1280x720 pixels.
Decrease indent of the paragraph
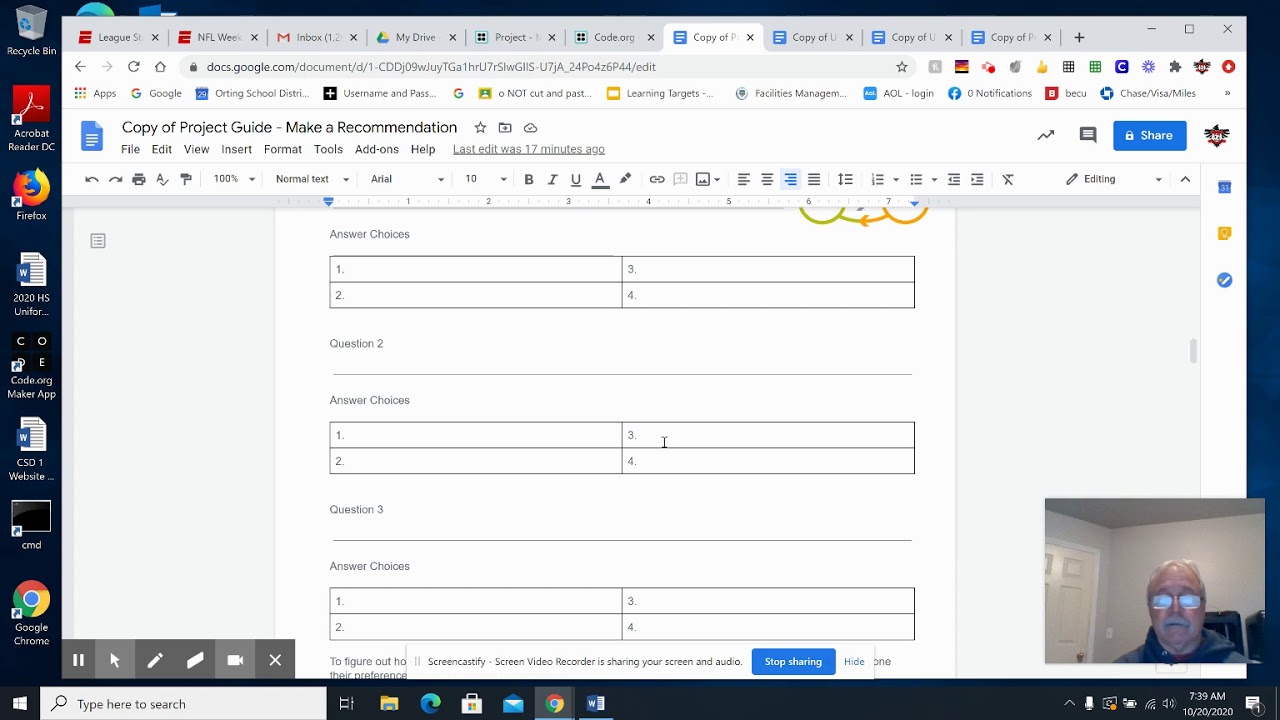click(954, 179)
